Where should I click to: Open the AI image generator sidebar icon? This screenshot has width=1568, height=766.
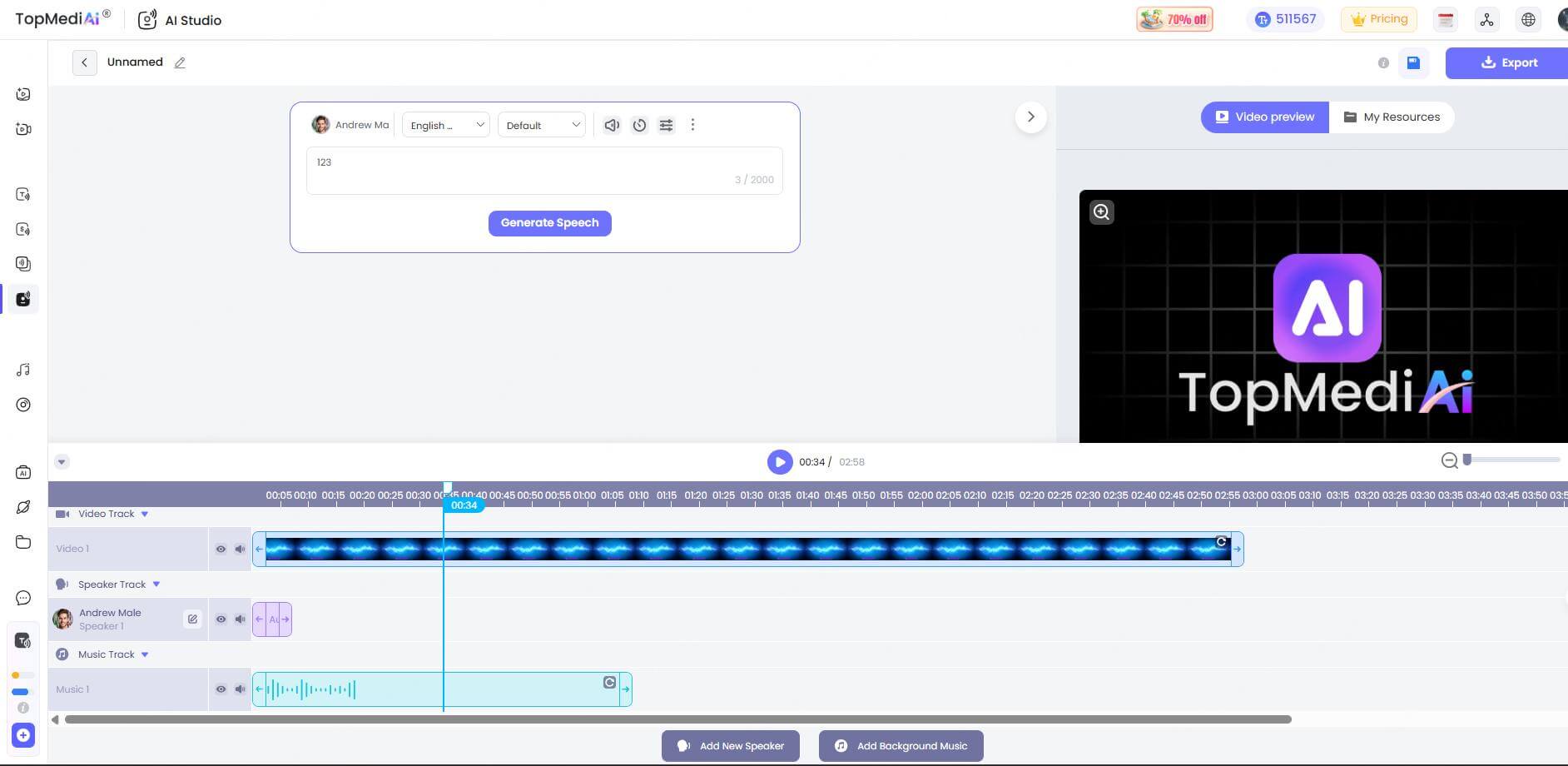pos(23,94)
